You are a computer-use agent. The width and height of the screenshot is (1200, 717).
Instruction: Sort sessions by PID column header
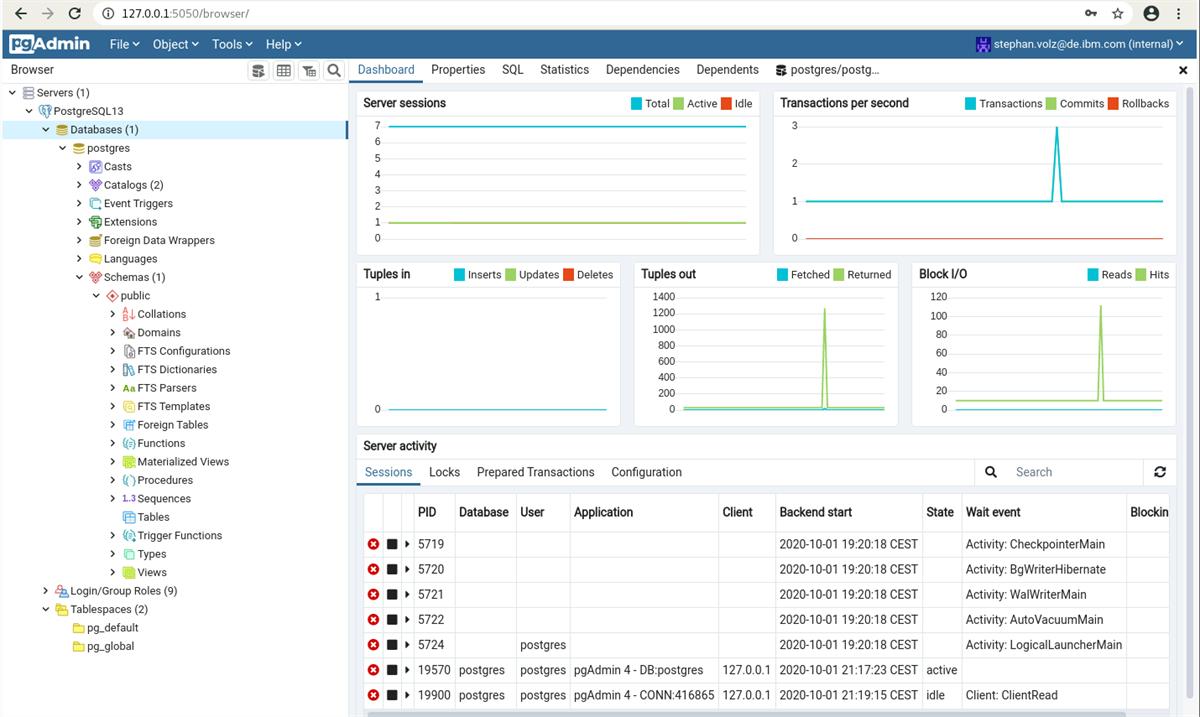click(x=427, y=512)
